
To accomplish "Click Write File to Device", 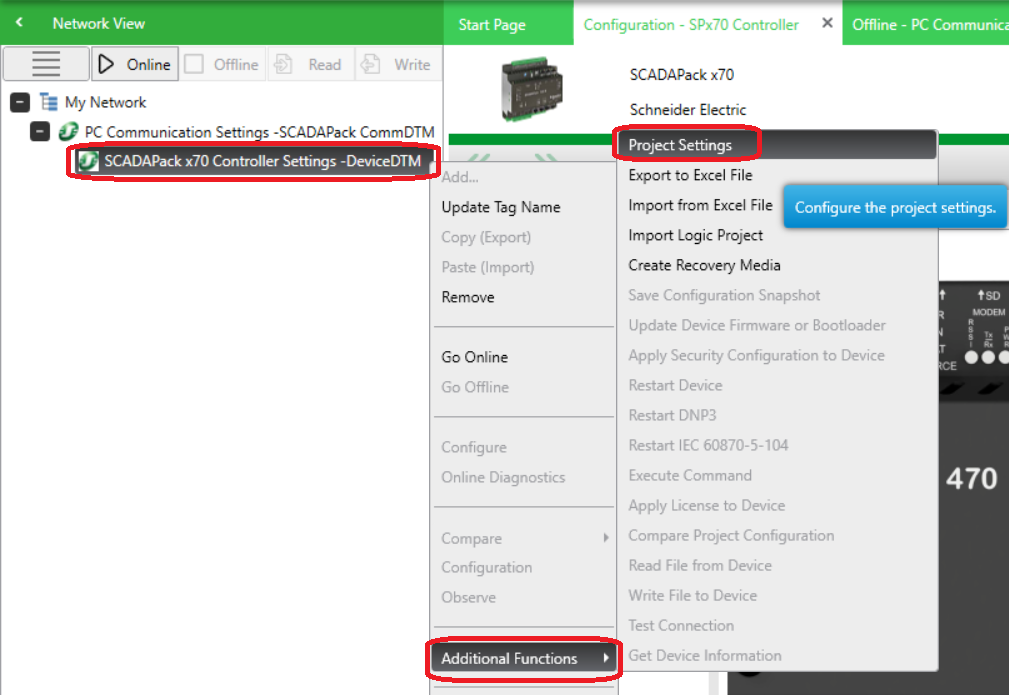I will pyautogui.click(x=777, y=596).
